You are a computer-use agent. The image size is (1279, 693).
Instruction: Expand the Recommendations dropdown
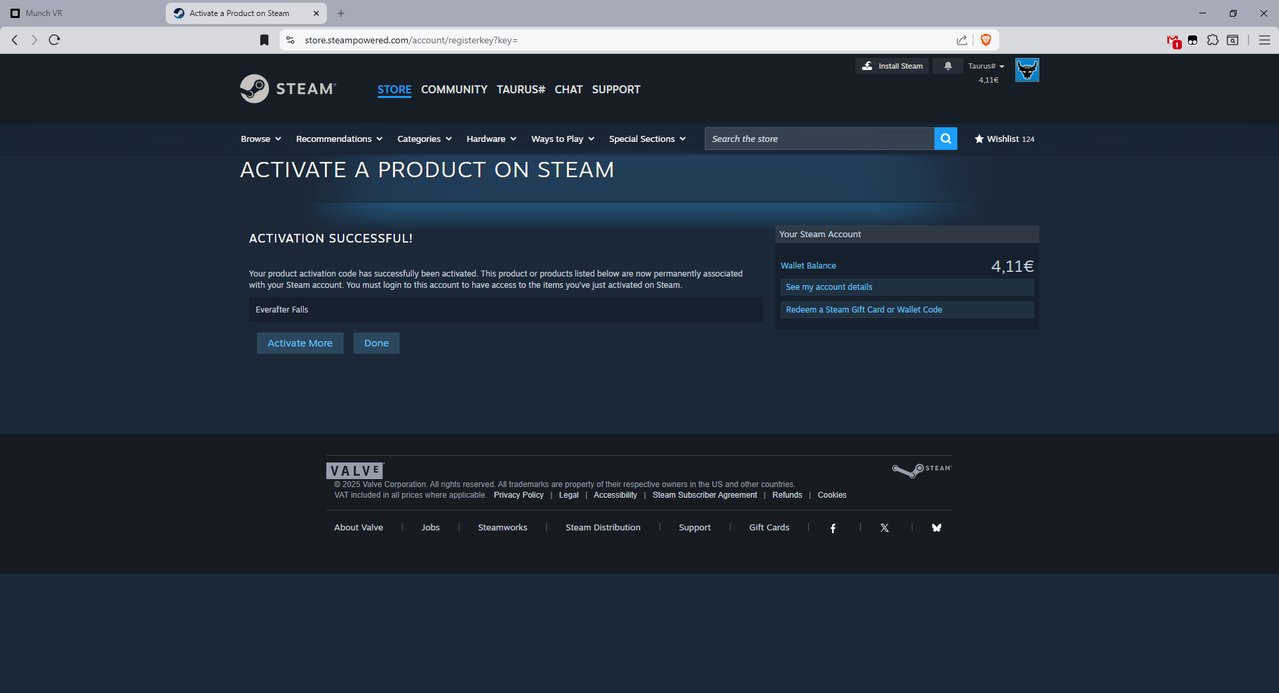pyautogui.click(x=339, y=139)
